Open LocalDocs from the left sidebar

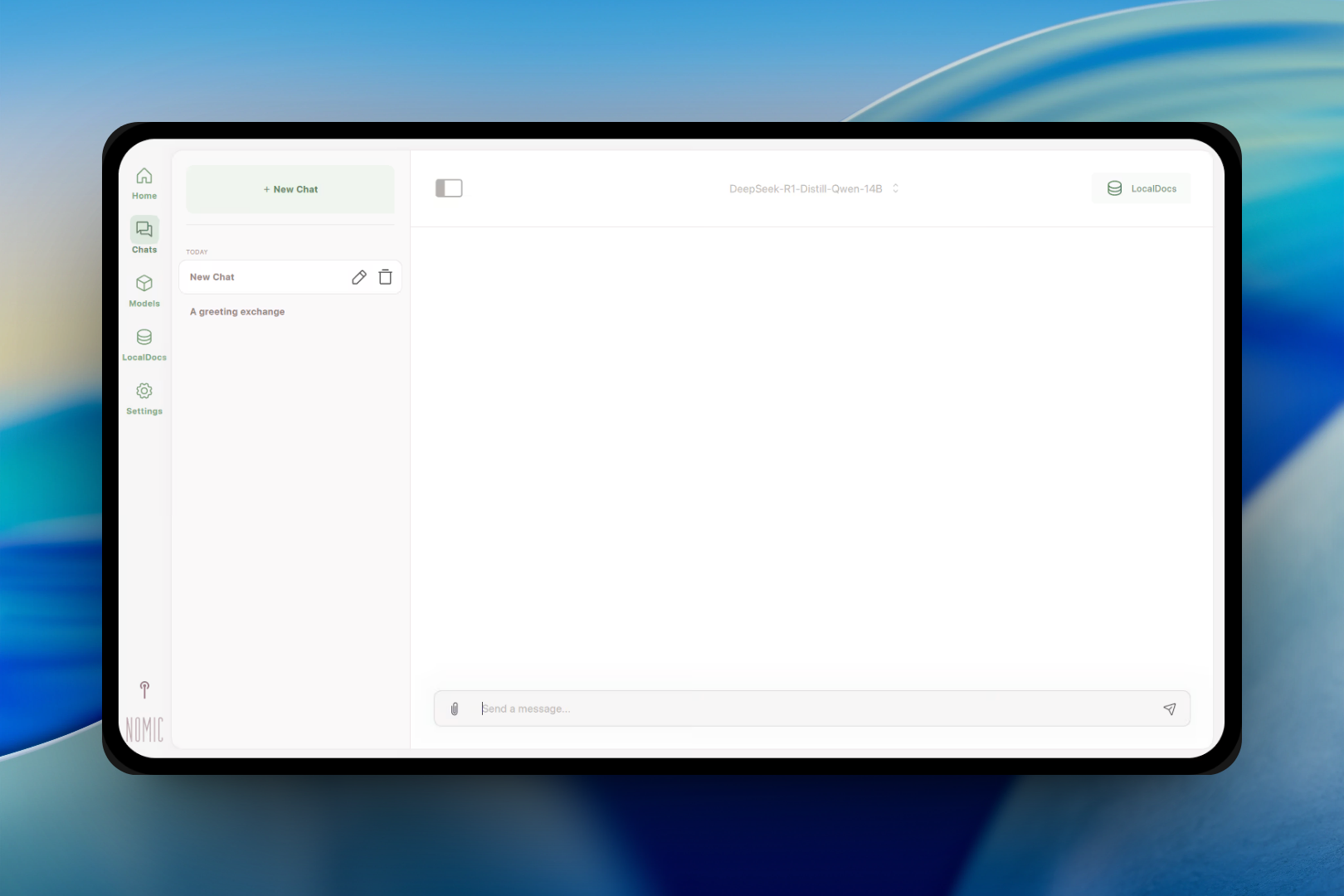pos(144,344)
